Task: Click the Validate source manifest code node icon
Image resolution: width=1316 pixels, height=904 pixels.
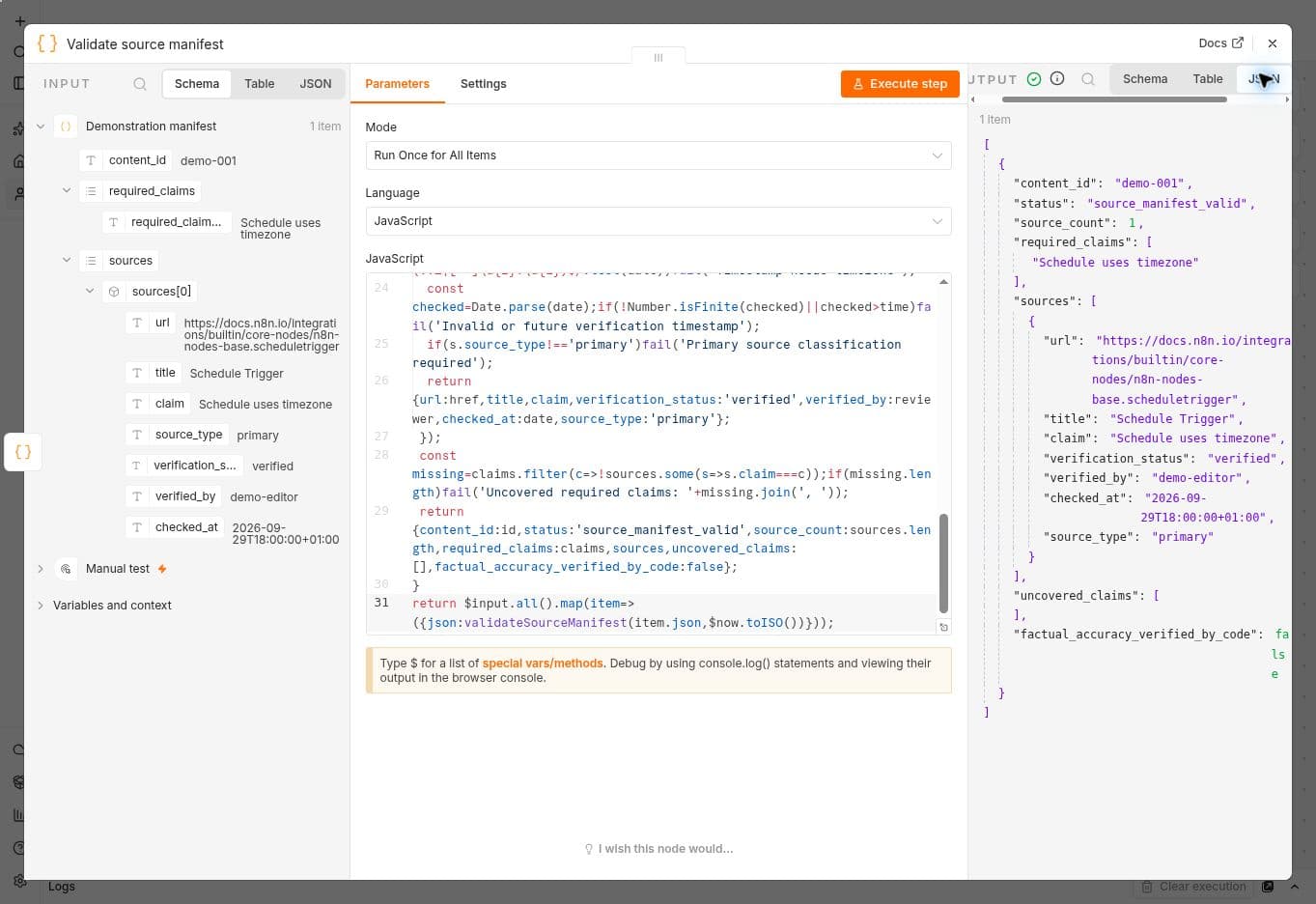Action: point(46,43)
